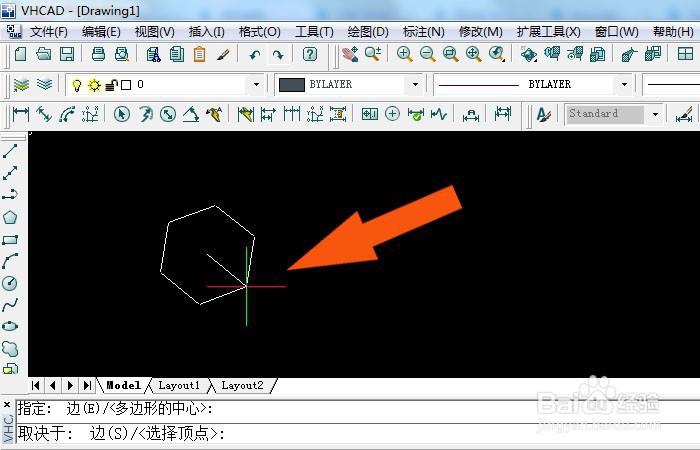Select the Ellipse tool

pos(10,326)
